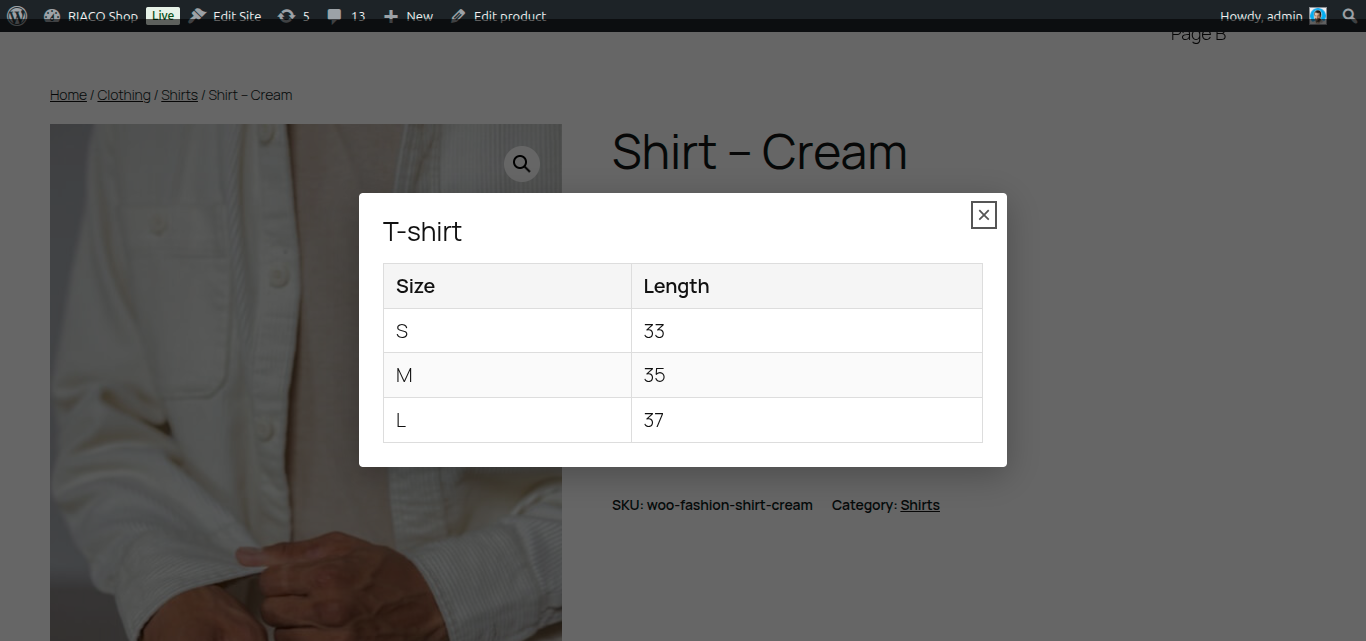
Task: Zoom product image with magnifier icon
Action: click(x=521, y=164)
